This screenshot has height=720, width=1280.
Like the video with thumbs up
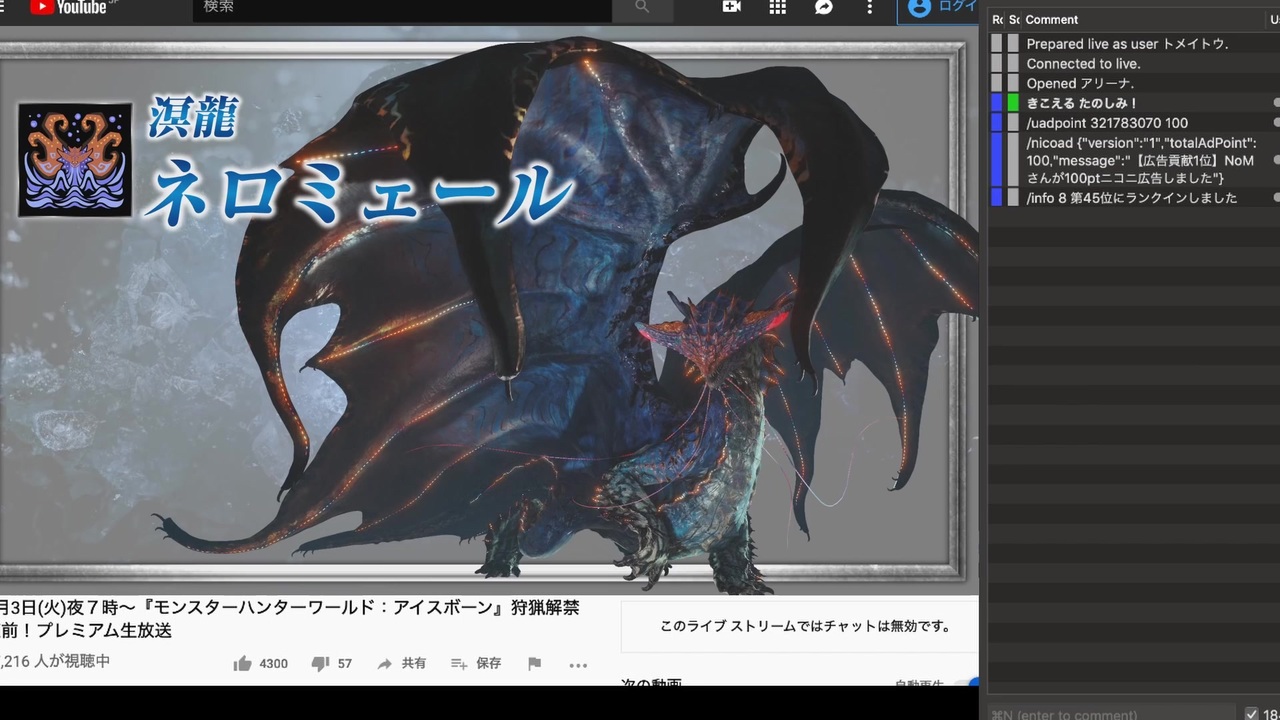[260, 663]
